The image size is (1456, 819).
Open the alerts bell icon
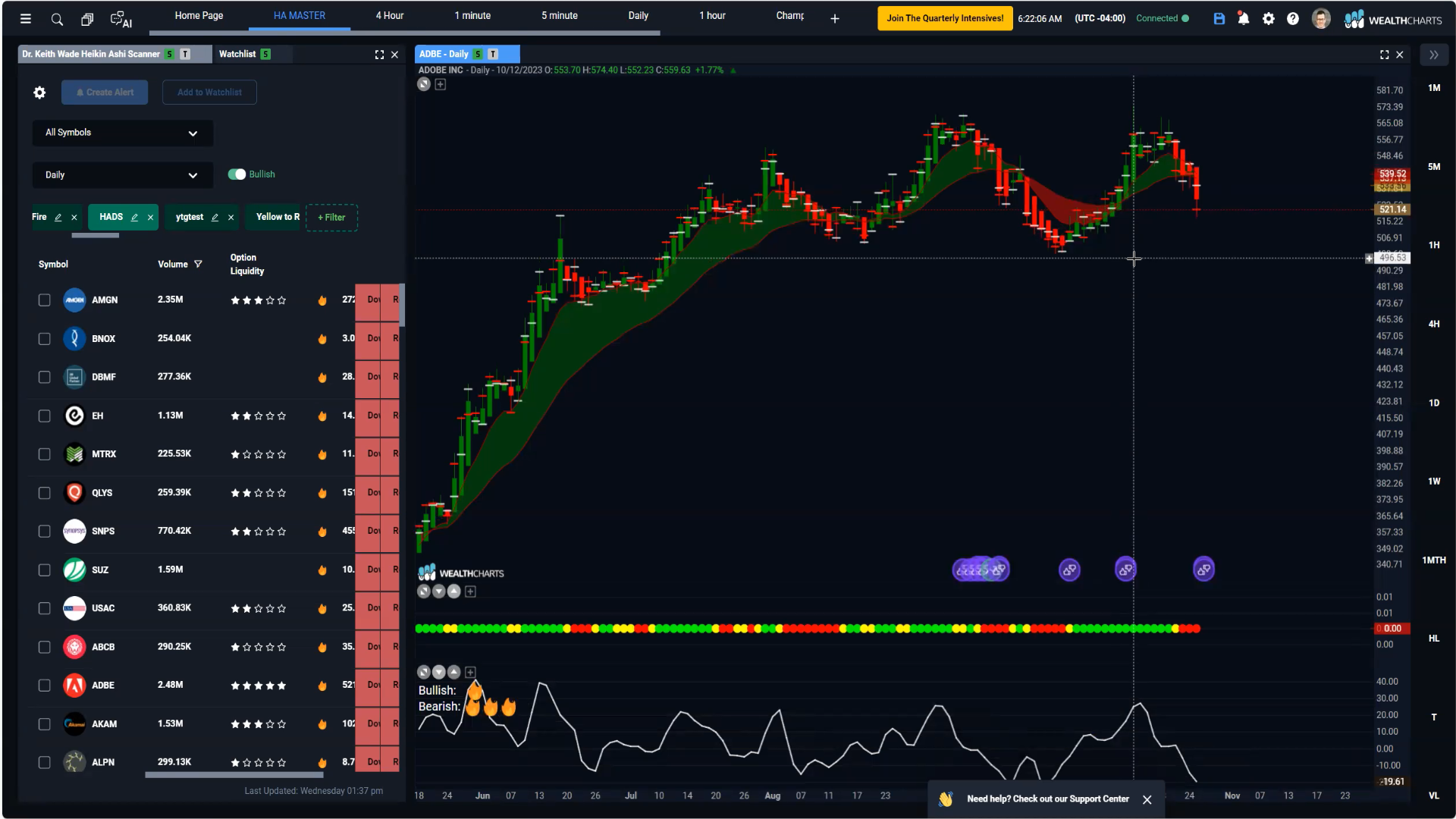(x=1244, y=19)
